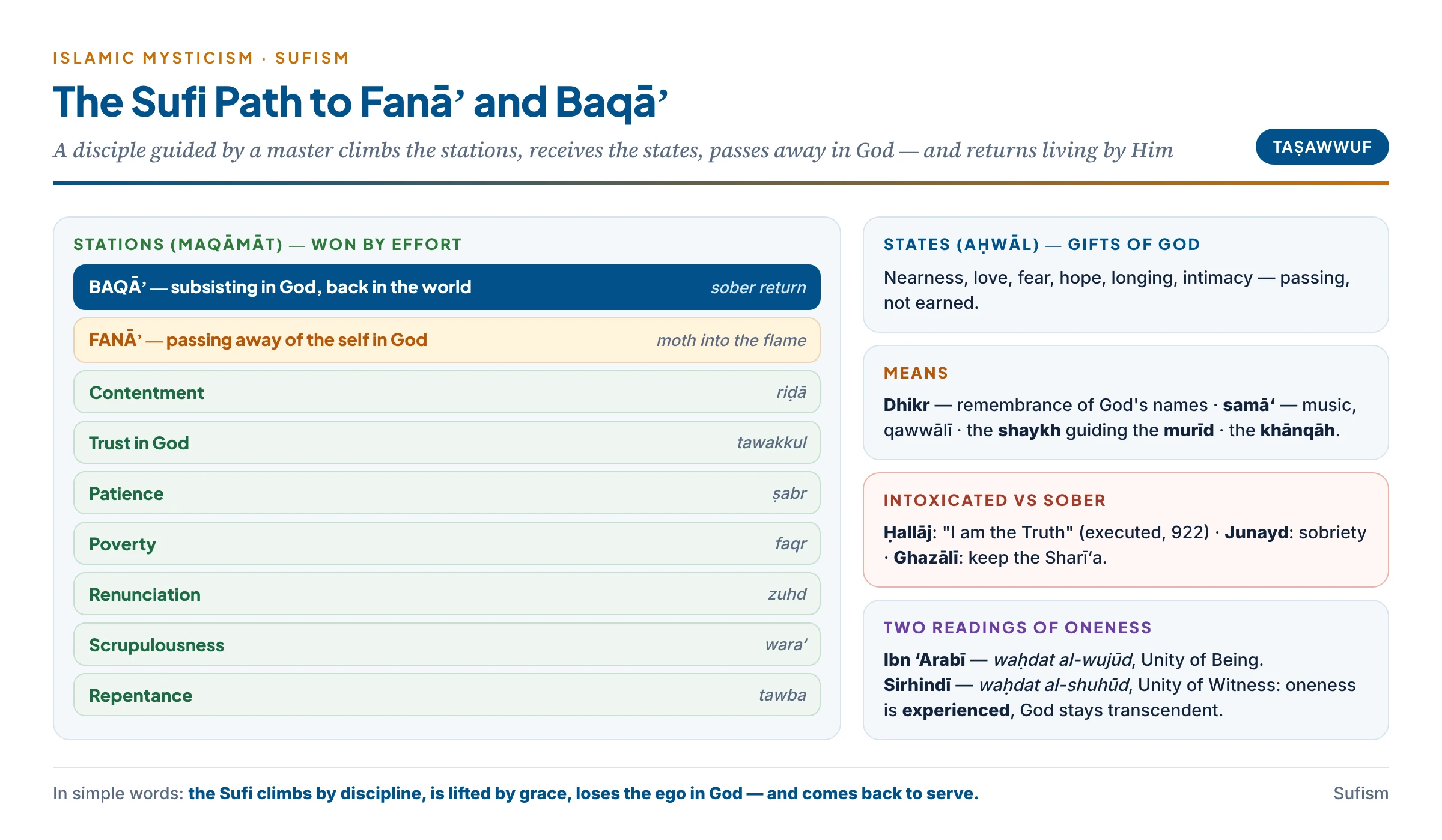Click the 'Islamic Mysticism · Sufism' overline
The width and height of the screenshot is (1442, 840).
point(201,58)
